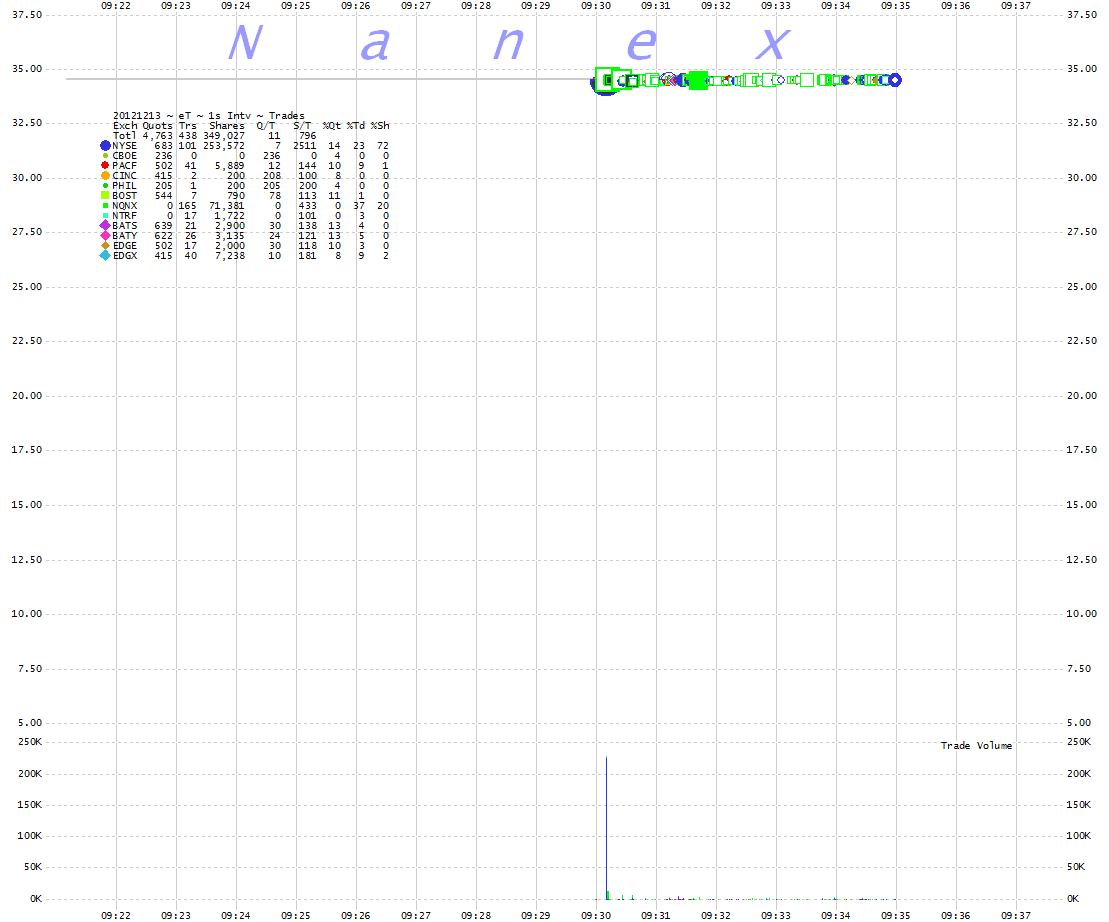Click the BATY pink diamond legend marker
1109x922 pixels.
click(105, 235)
